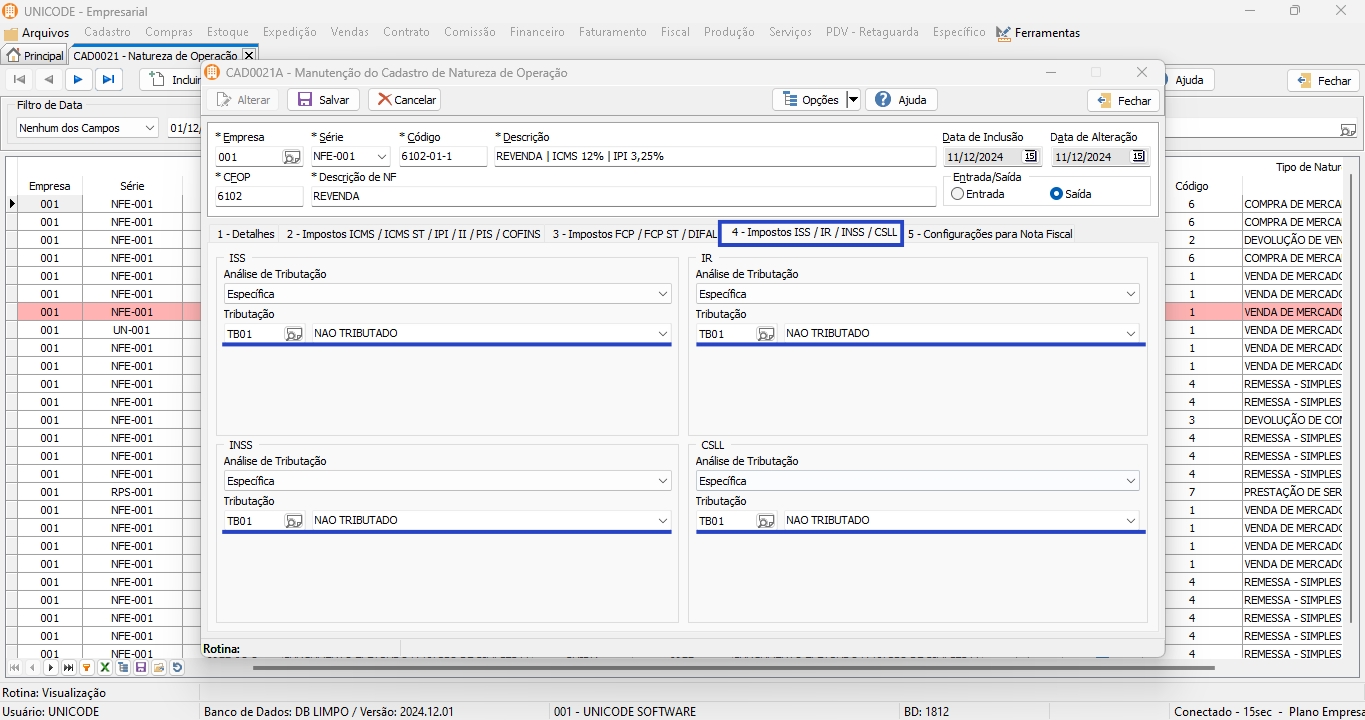
Task: Click the Fechar button in the dialog
Action: [x=1123, y=100]
